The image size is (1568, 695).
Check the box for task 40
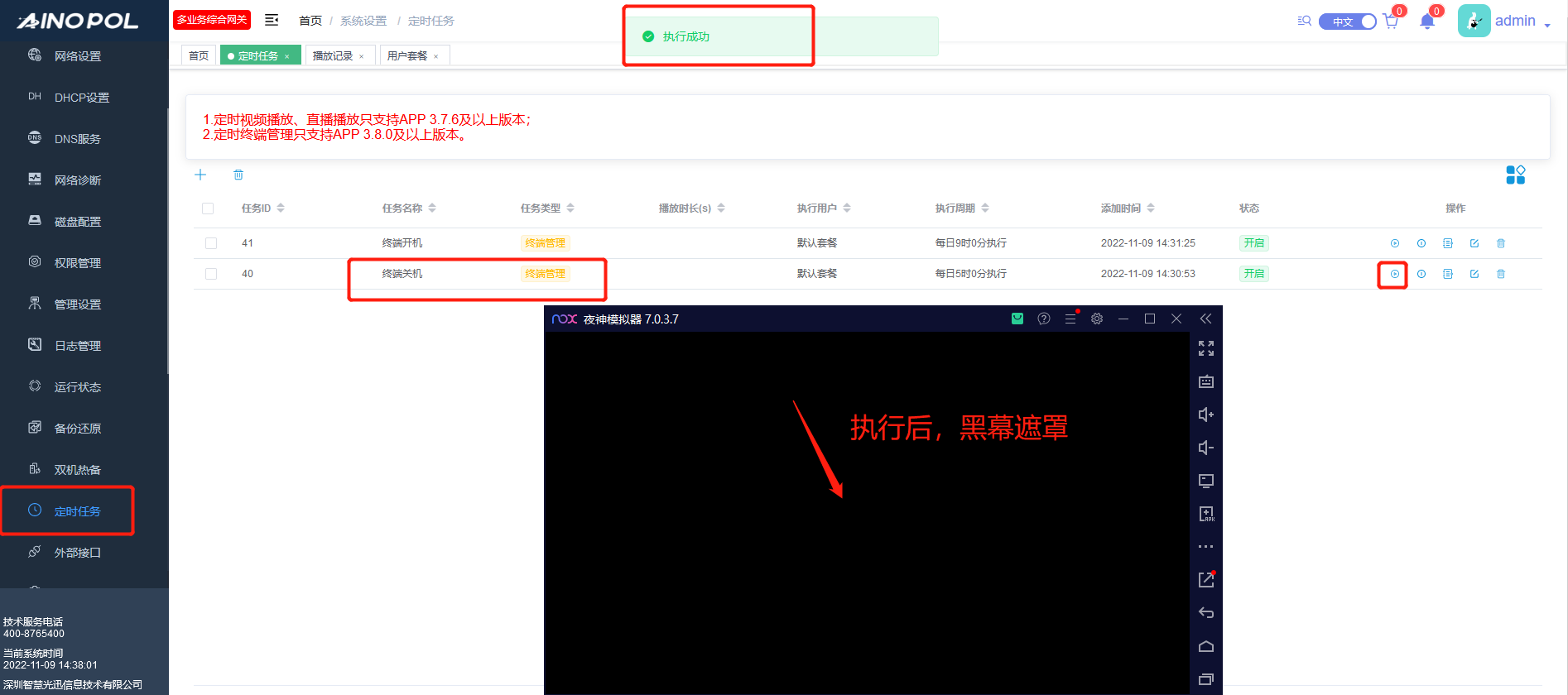point(211,274)
